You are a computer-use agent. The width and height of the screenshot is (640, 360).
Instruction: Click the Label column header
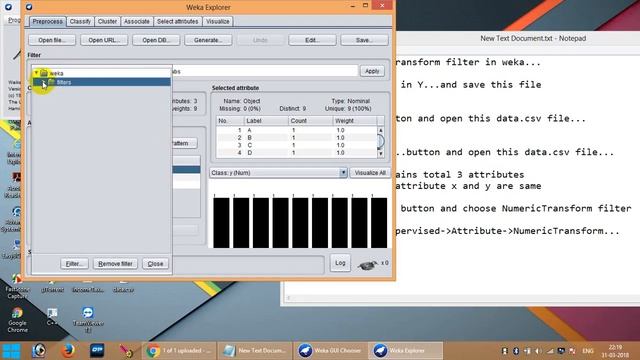[266, 121]
